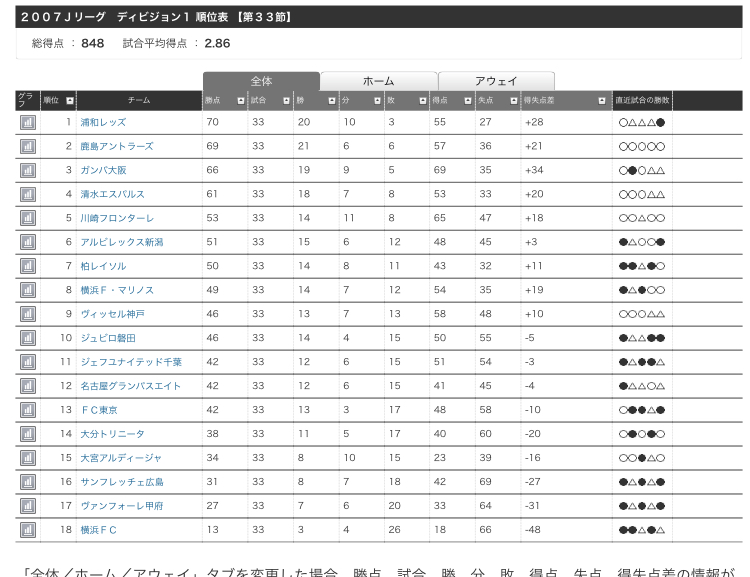Open graph icon for ヴィッセル神戸 row

point(28,314)
